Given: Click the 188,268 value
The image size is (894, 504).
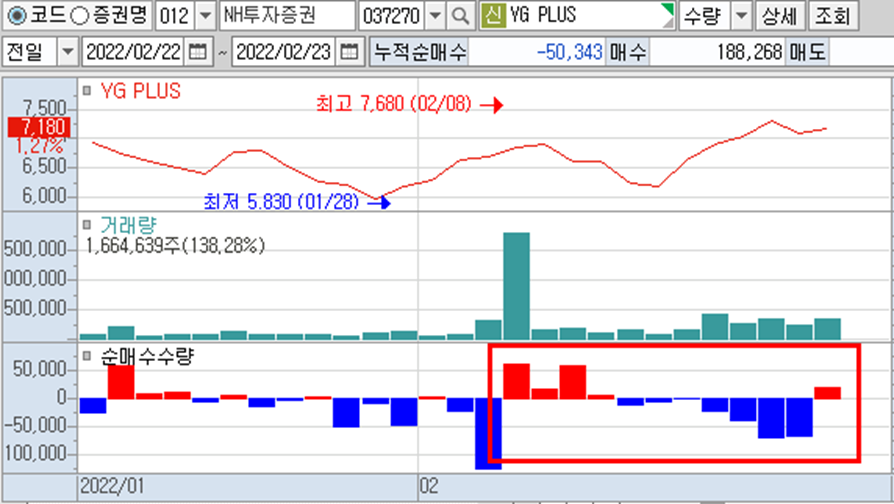Looking at the screenshot, I should 749,52.
